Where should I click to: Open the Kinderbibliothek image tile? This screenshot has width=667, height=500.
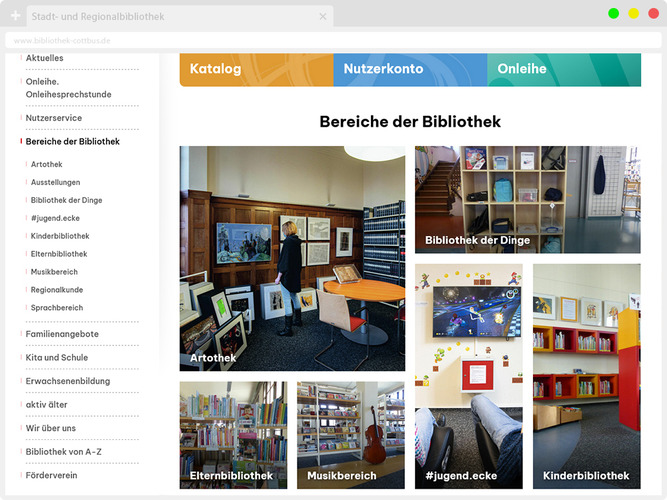point(586,376)
